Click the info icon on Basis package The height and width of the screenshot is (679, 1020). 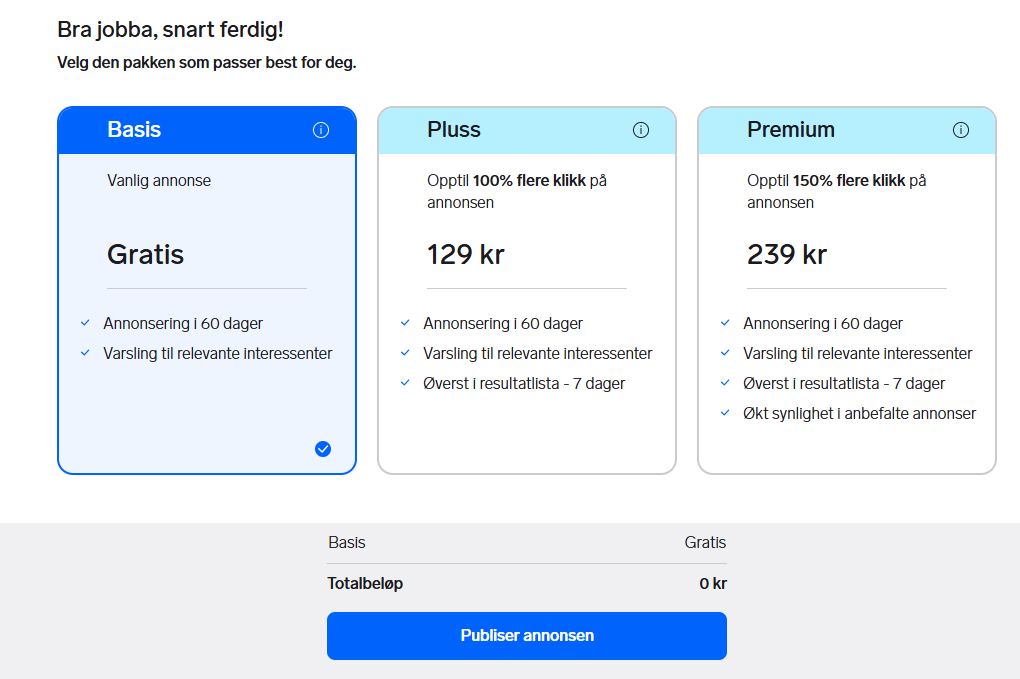(321, 130)
